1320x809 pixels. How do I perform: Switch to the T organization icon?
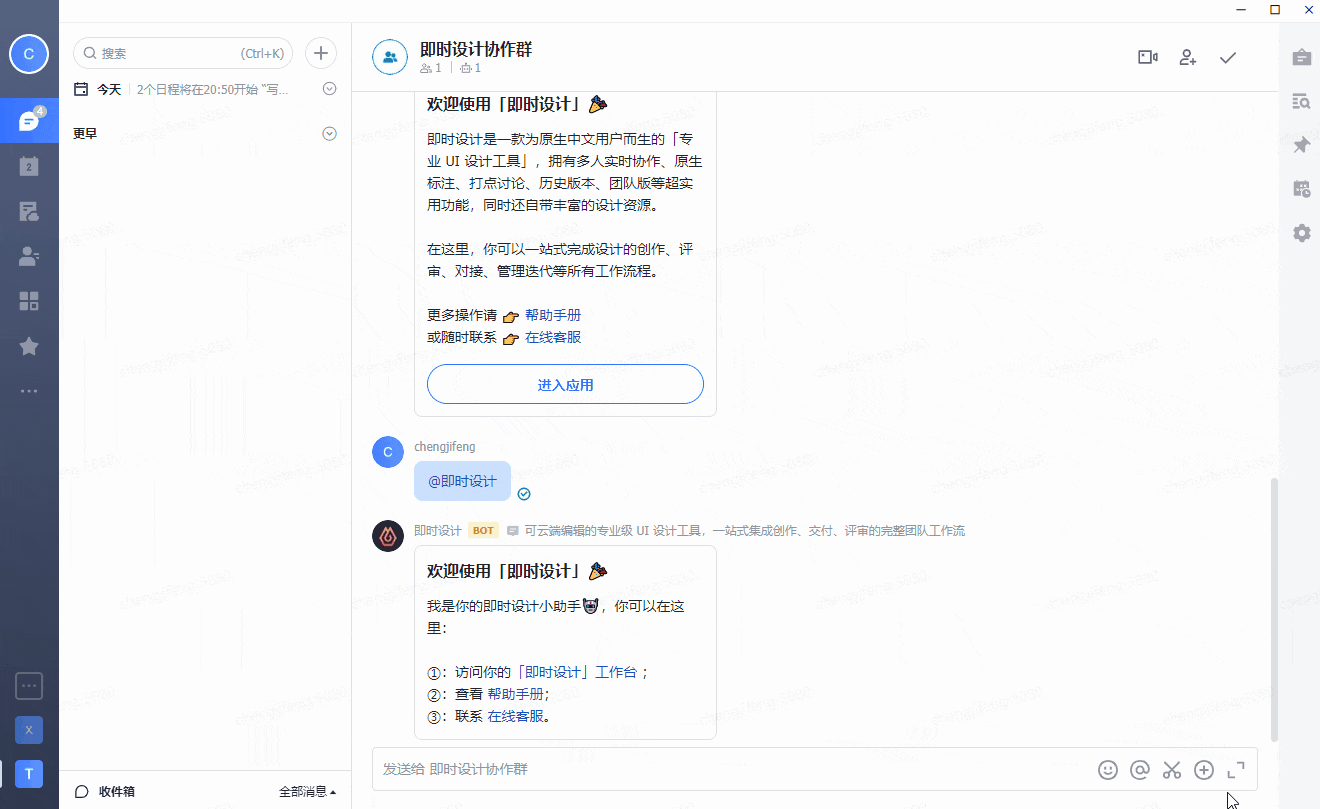click(x=29, y=774)
